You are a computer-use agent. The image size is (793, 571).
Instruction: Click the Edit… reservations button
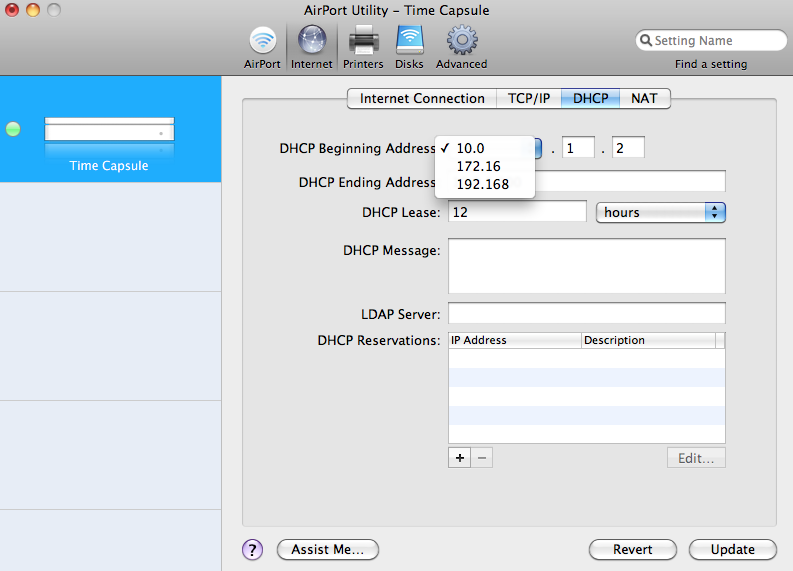[x=696, y=458]
